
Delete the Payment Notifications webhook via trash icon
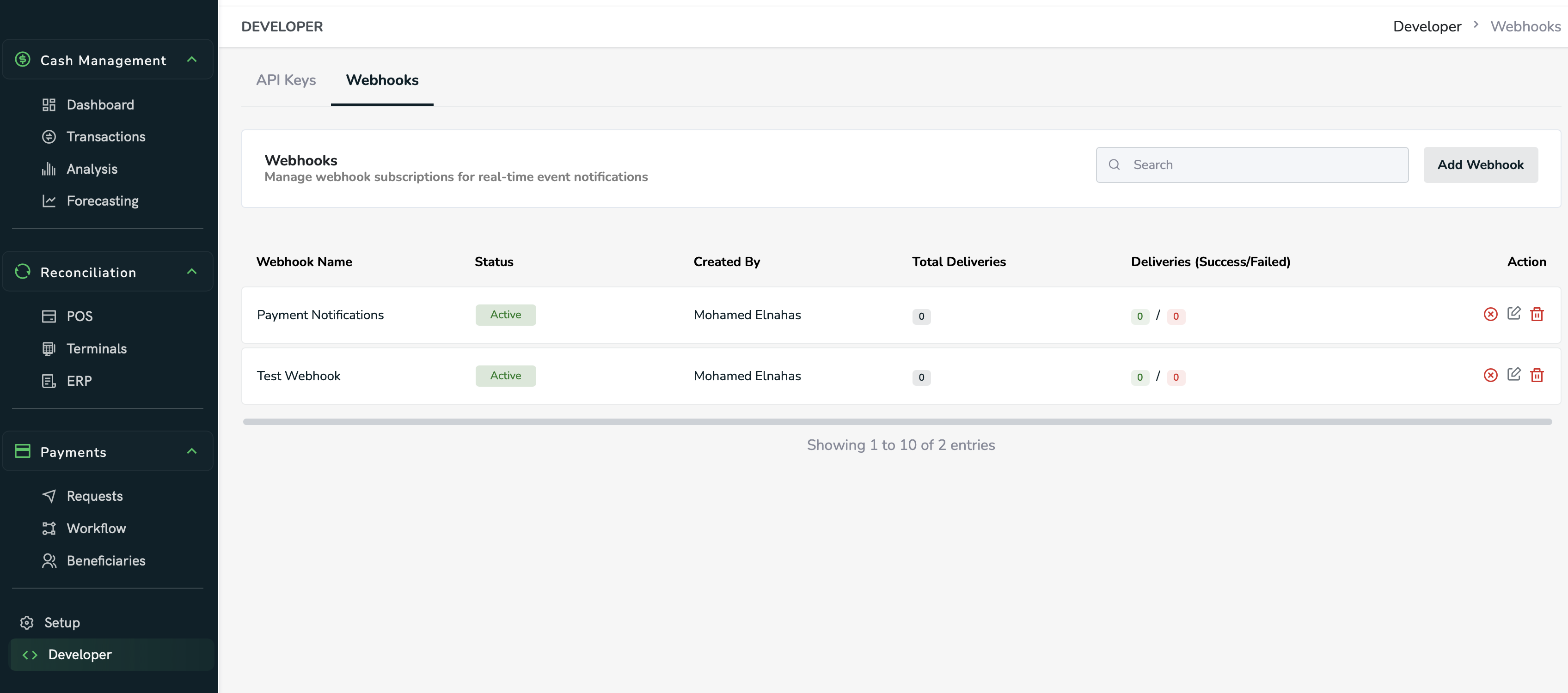(1537, 314)
